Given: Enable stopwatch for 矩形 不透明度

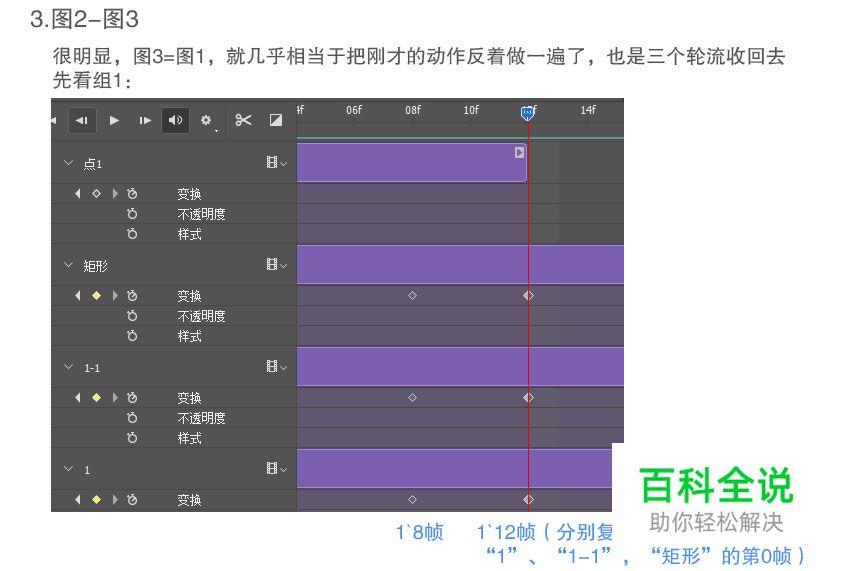Looking at the screenshot, I should point(132,316).
